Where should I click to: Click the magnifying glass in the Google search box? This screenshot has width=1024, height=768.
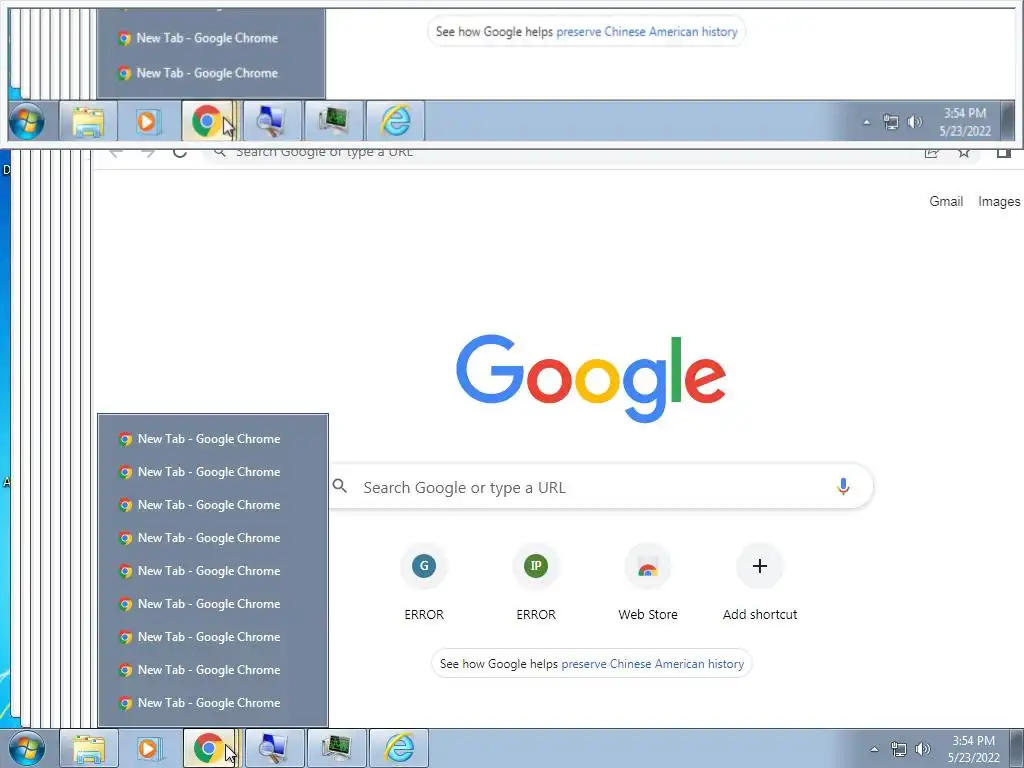point(340,486)
